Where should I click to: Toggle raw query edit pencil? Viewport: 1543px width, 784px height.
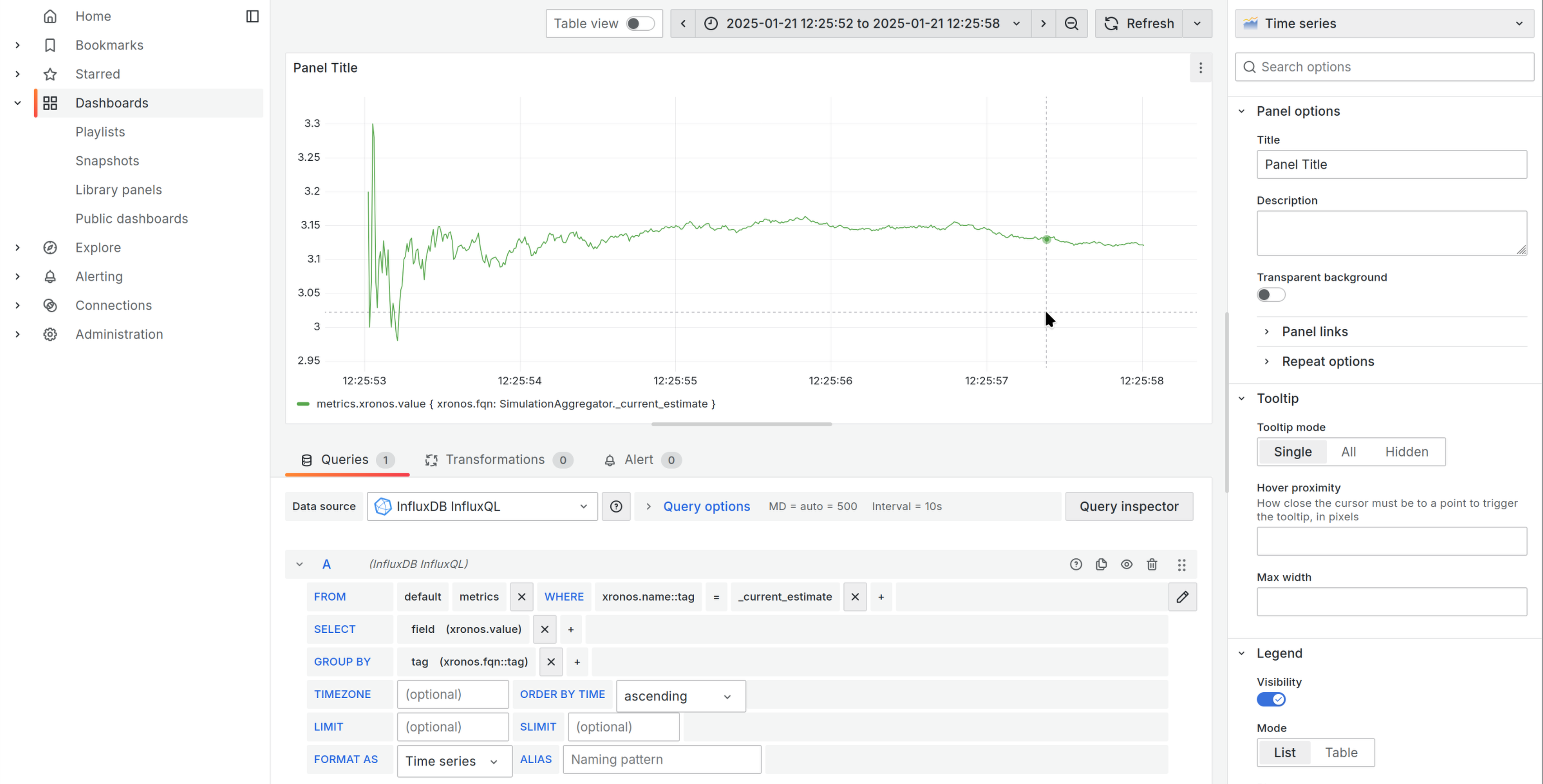click(x=1183, y=597)
